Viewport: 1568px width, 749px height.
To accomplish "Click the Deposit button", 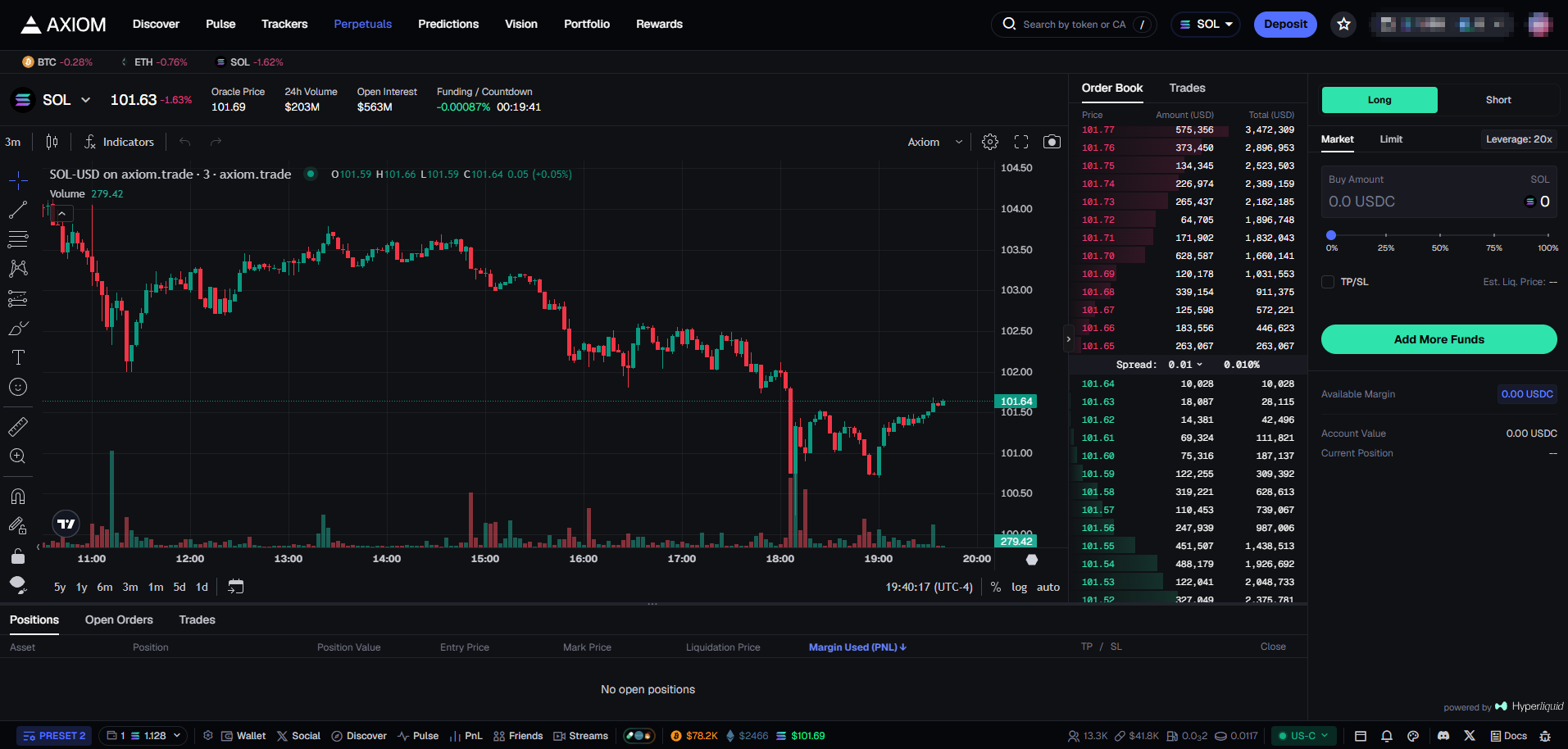I will point(1285,25).
